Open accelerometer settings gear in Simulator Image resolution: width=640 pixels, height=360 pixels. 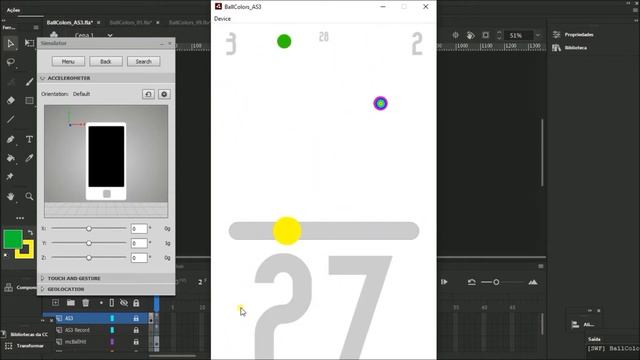[164, 94]
